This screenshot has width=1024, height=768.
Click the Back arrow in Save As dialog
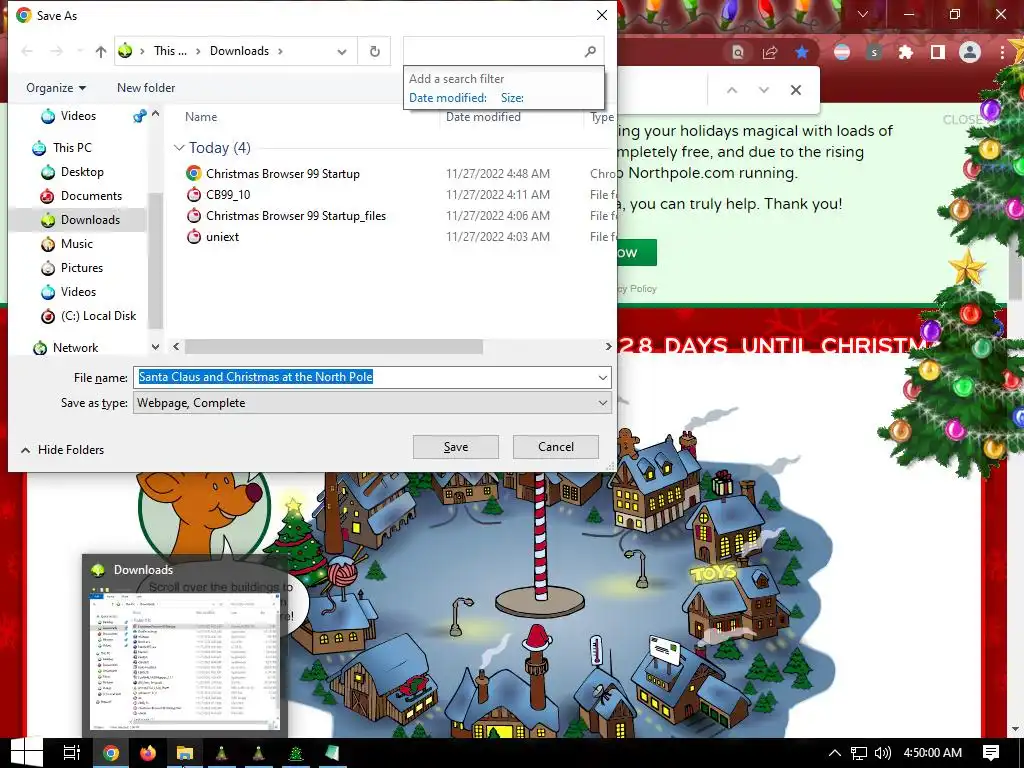pos(27,52)
